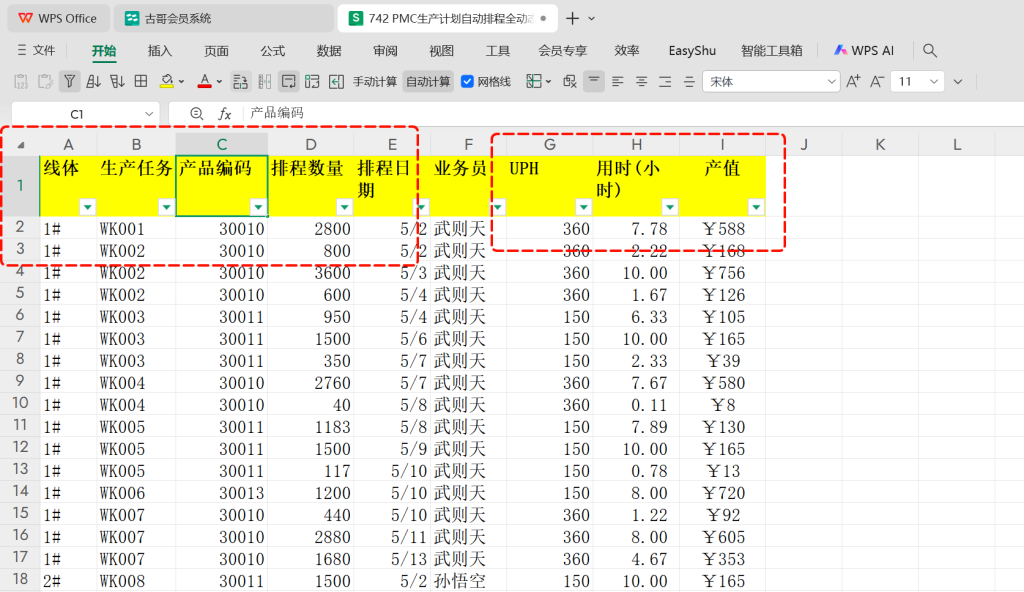Center align text horizontally

coord(641,82)
